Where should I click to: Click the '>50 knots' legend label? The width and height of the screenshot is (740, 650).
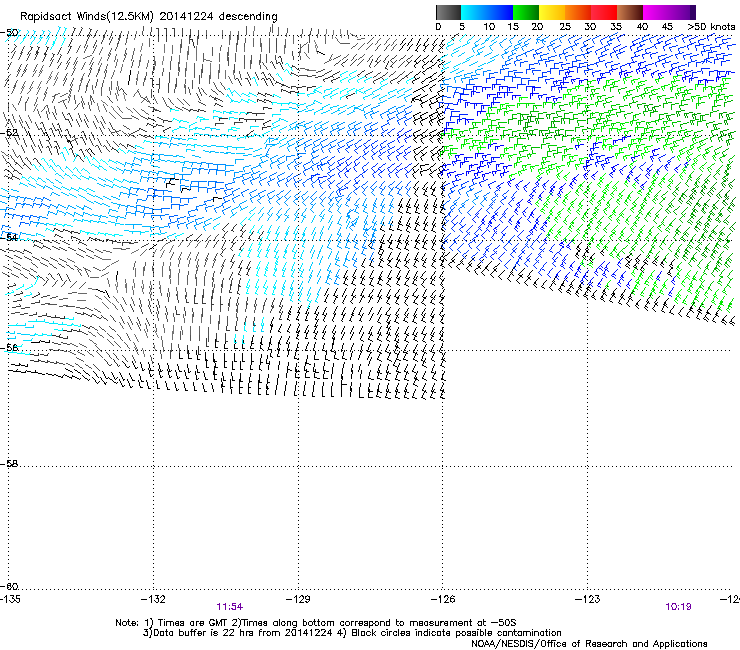click(711, 27)
